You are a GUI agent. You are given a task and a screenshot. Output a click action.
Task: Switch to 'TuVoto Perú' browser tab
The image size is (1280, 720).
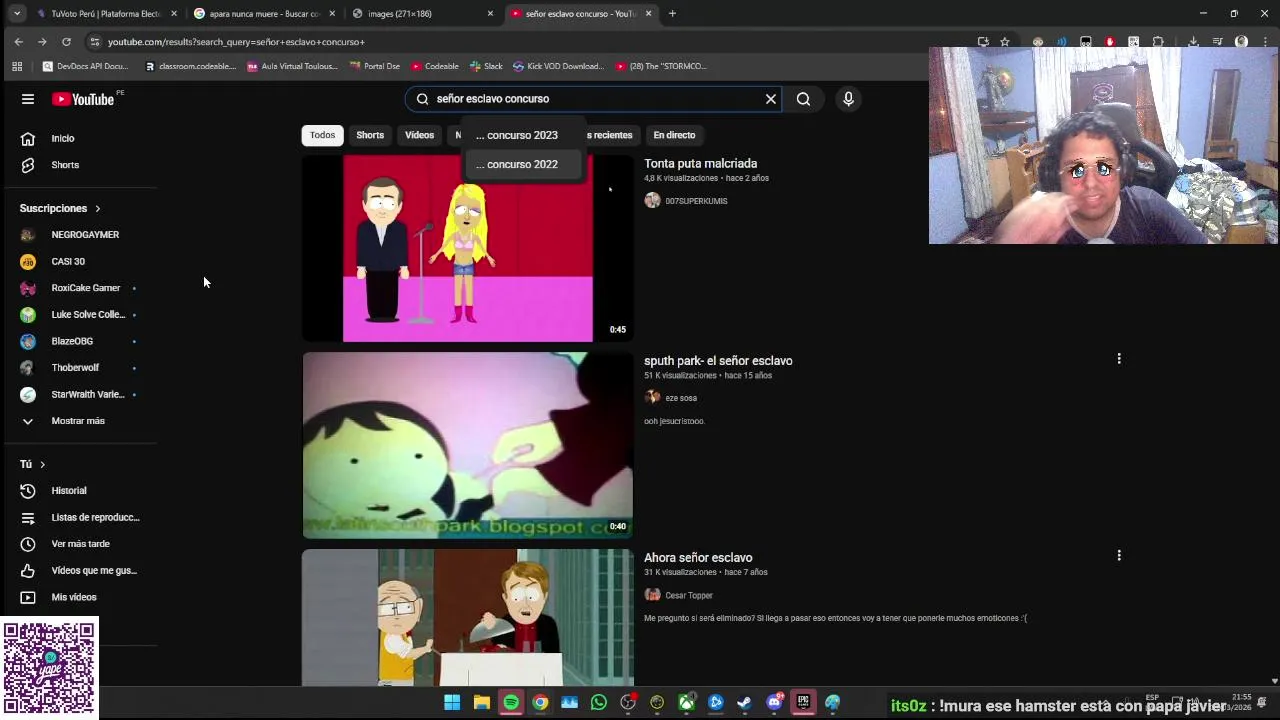[105, 14]
